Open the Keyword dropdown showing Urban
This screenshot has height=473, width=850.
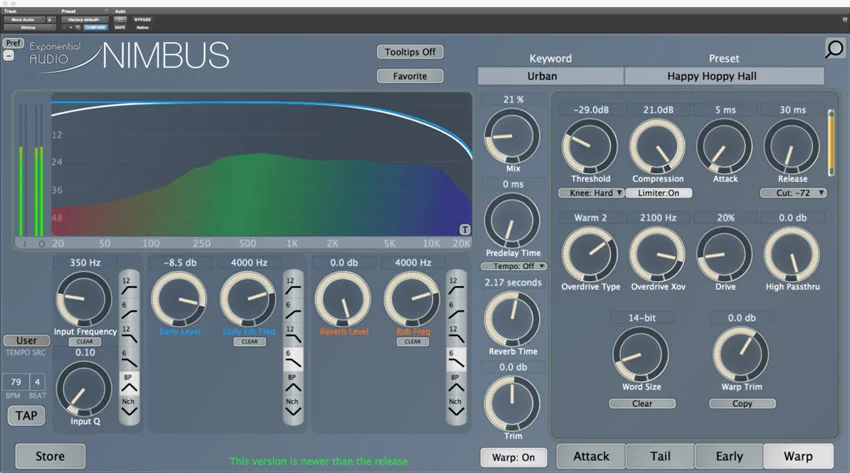pos(550,76)
